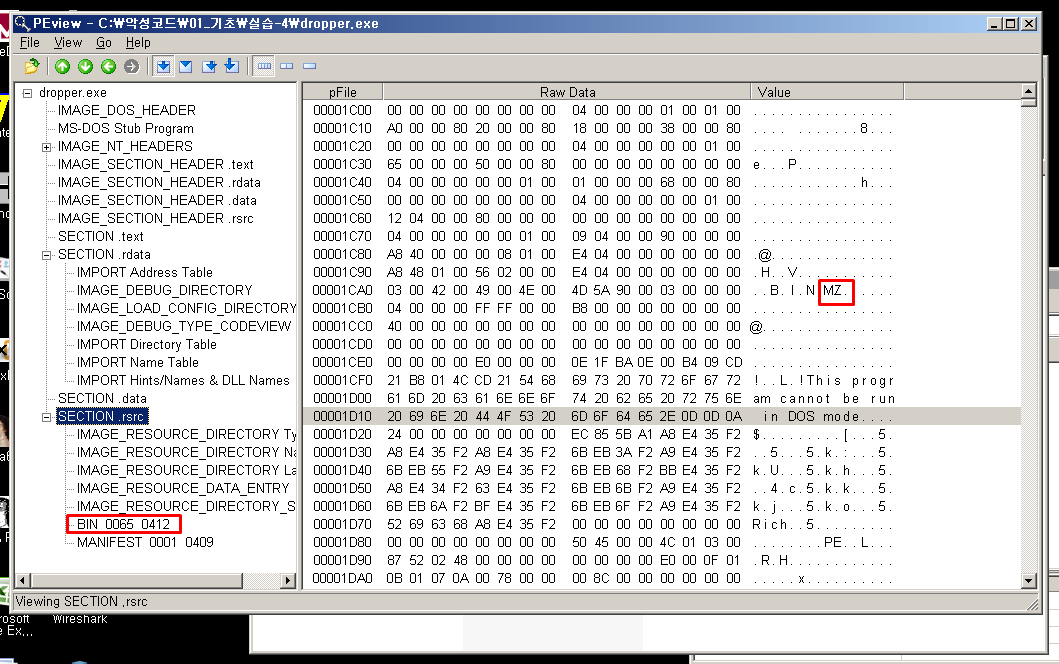Click offset 00001CA0 in the pFile column
The image size is (1059, 664).
click(342, 290)
